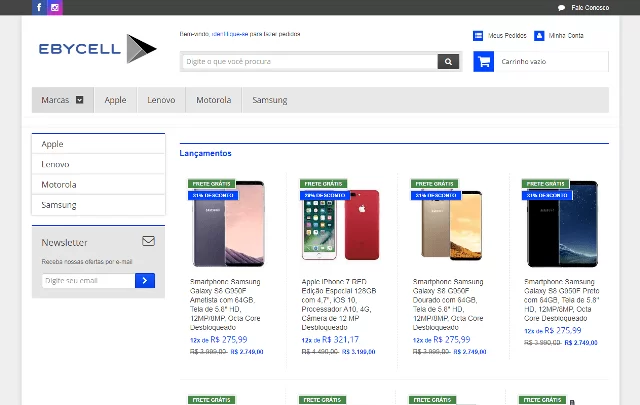Image resolution: width=640 pixels, height=405 pixels.
Task: Select Samsung in the sidebar category list
Action: pyautogui.click(x=98, y=205)
